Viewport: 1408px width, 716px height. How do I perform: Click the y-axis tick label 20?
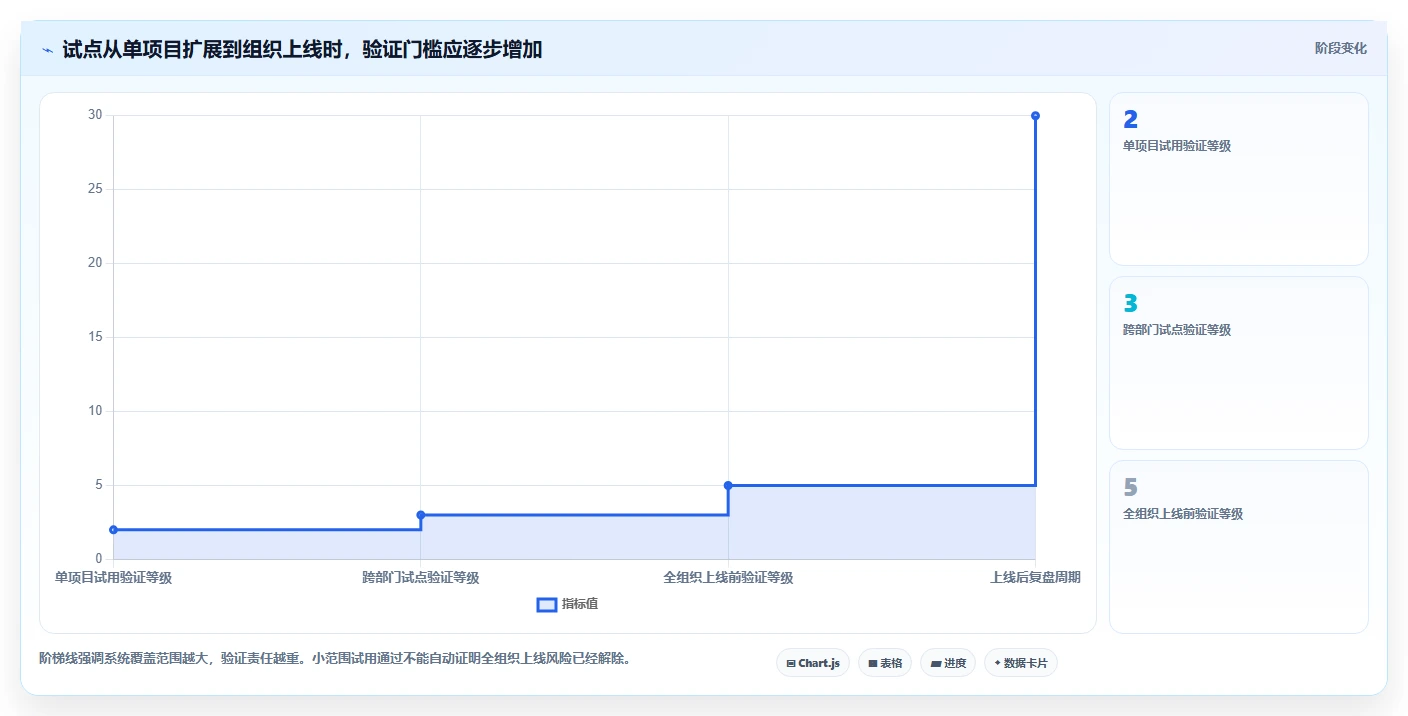(95, 263)
